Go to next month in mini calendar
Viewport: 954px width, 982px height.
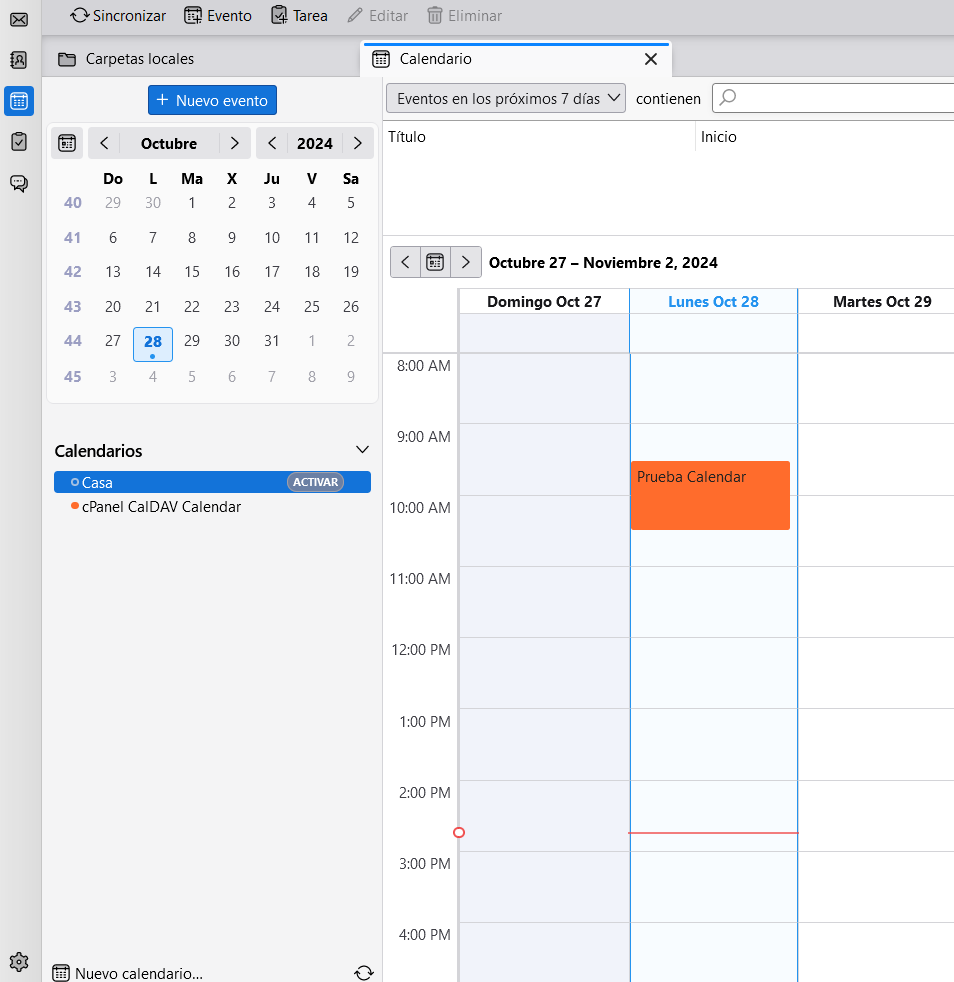(234, 143)
